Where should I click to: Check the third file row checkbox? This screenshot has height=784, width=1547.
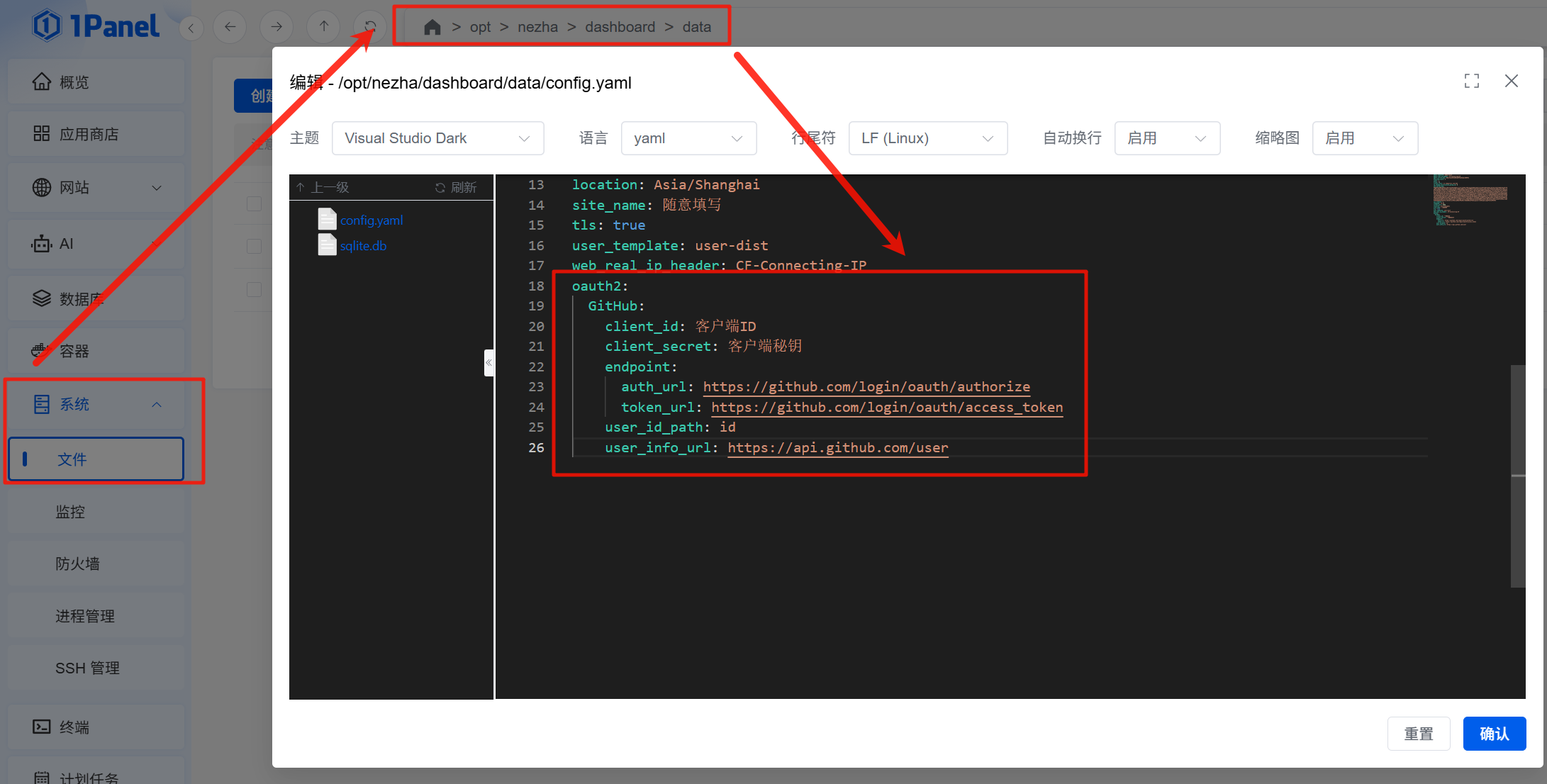(x=254, y=289)
